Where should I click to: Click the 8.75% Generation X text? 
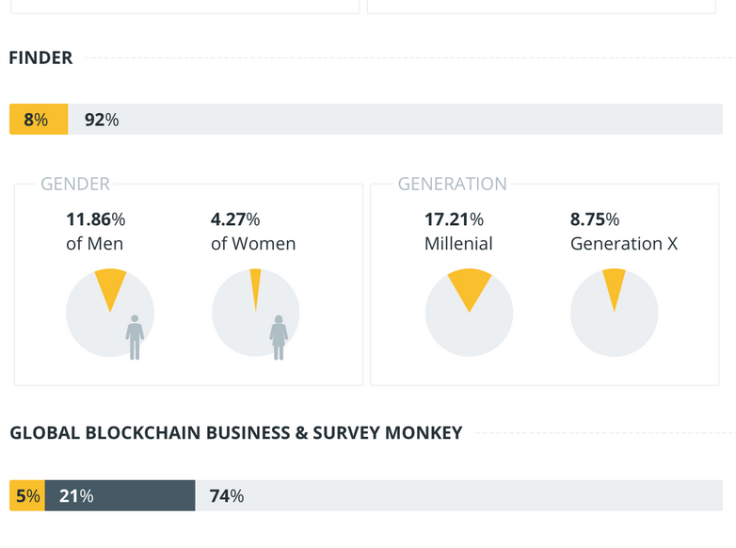tap(624, 231)
